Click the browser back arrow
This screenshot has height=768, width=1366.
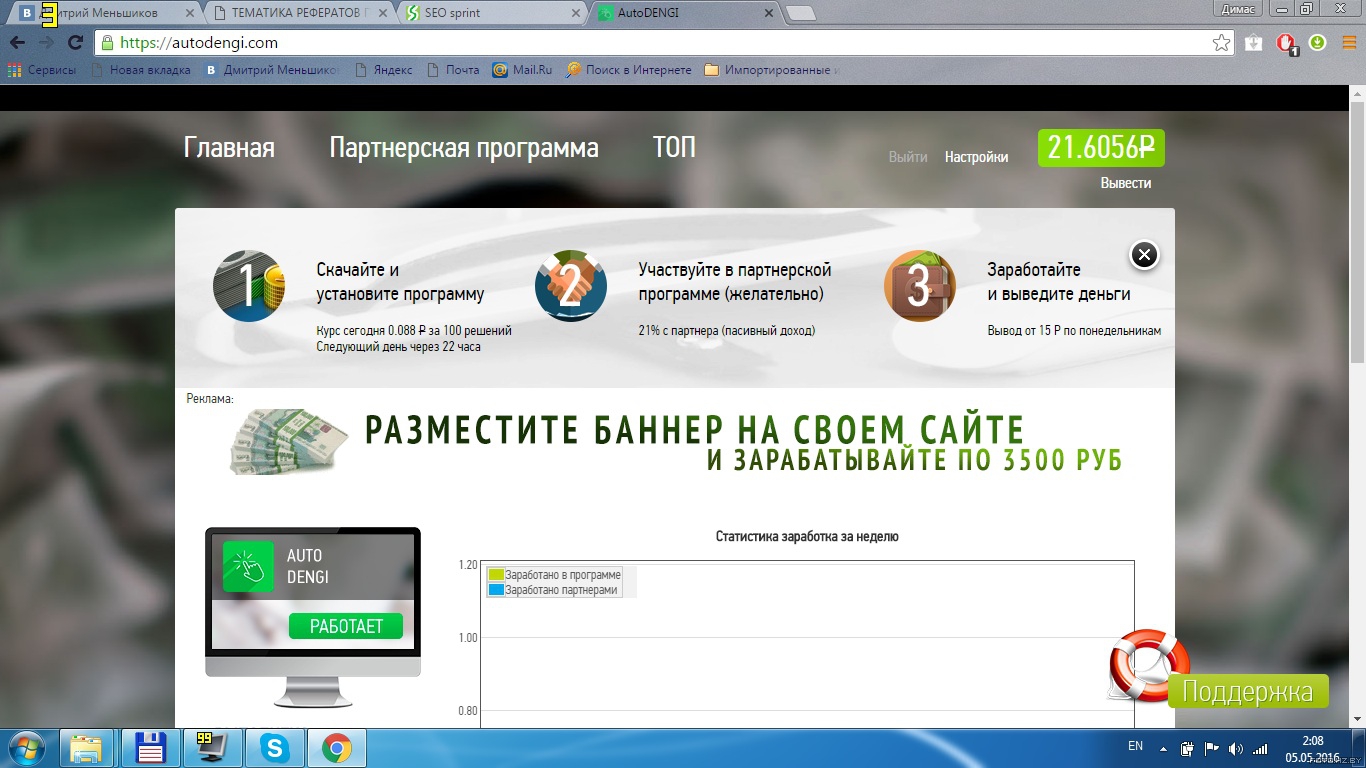(17, 43)
